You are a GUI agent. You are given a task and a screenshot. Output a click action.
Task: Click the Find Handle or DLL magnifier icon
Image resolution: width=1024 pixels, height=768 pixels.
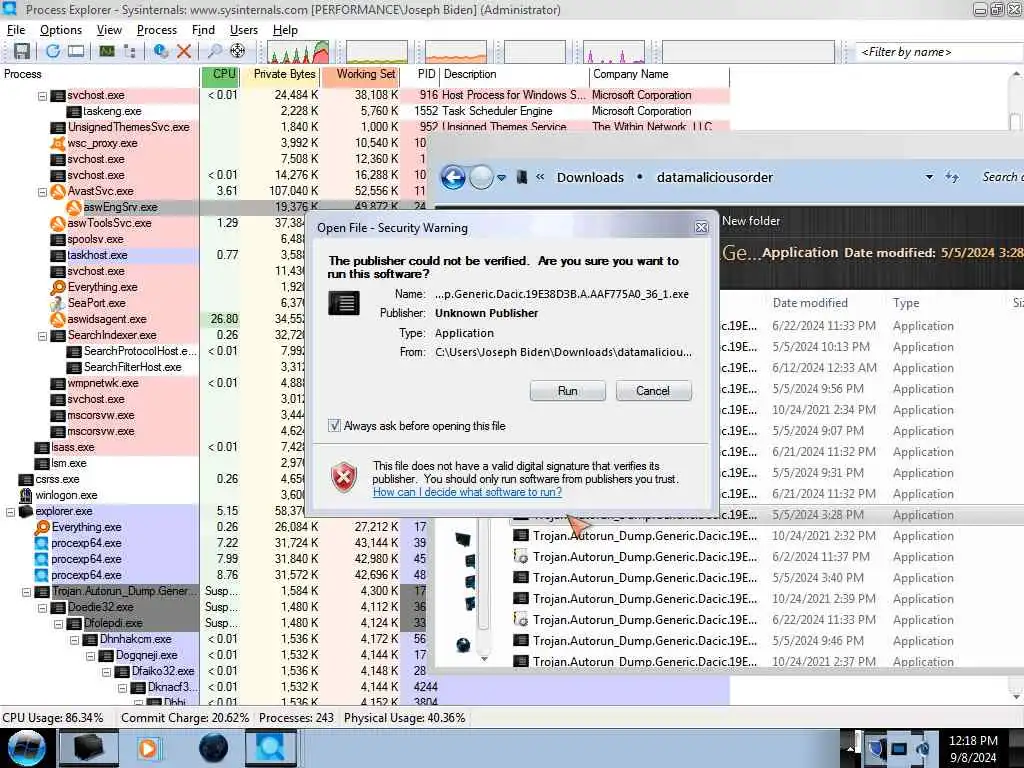214,51
